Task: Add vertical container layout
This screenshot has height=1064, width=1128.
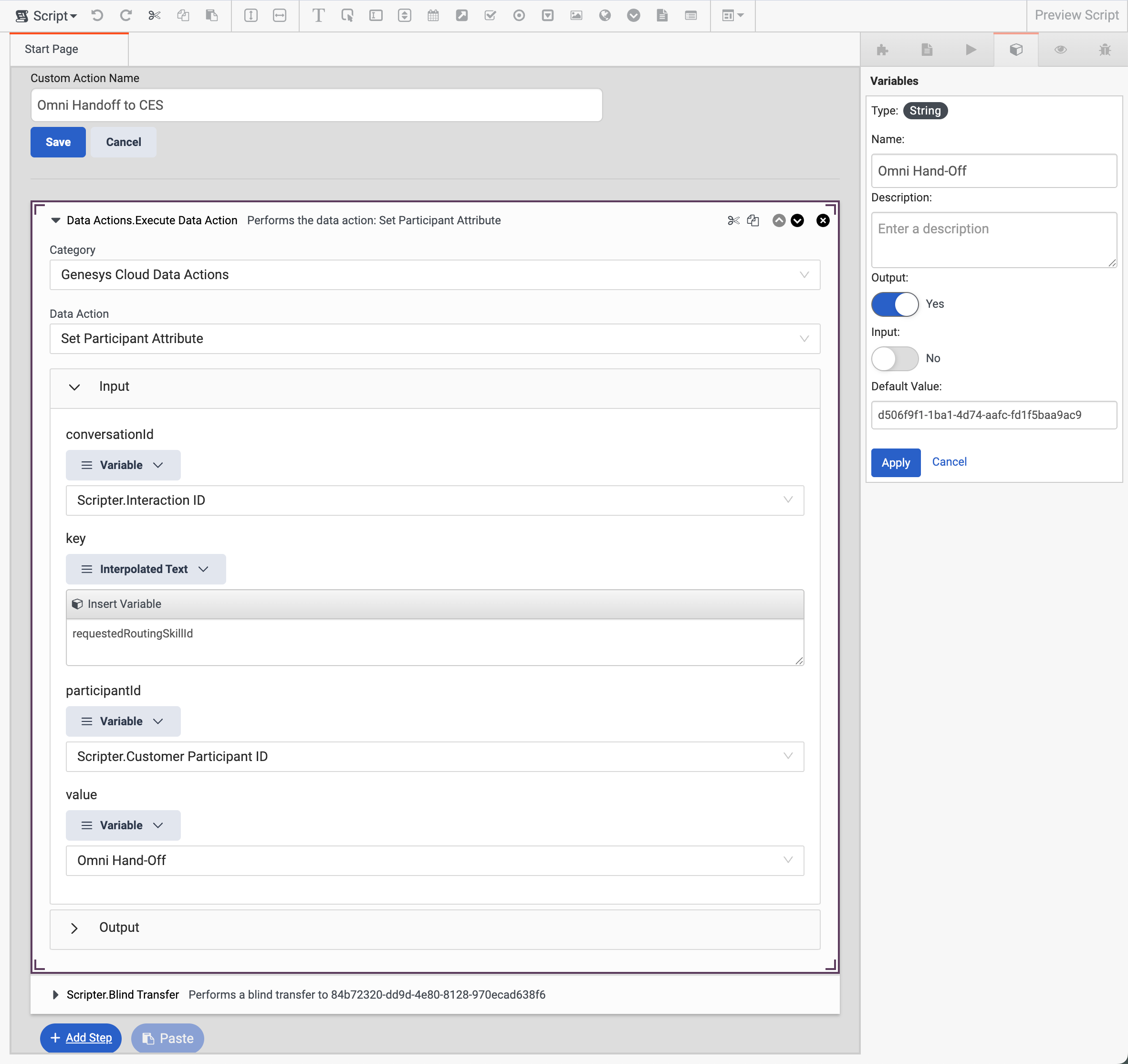Action: 251,15
